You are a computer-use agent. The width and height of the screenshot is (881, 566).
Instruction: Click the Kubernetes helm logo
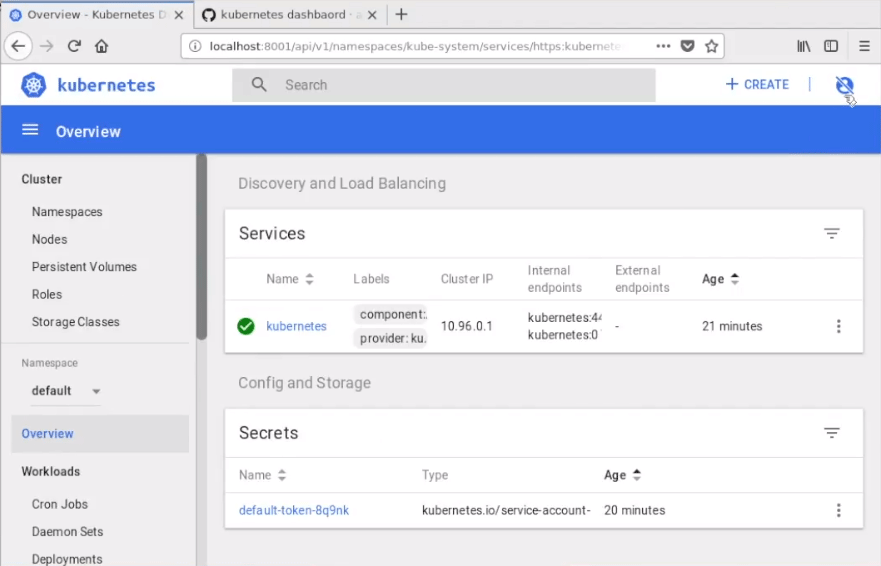click(34, 85)
